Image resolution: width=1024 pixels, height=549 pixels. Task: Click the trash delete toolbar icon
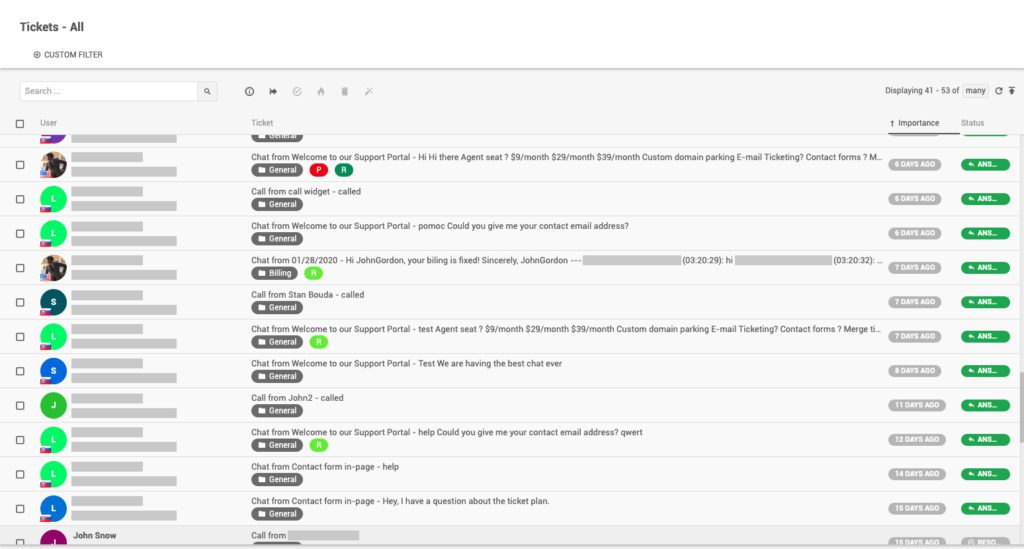point(345,91)
